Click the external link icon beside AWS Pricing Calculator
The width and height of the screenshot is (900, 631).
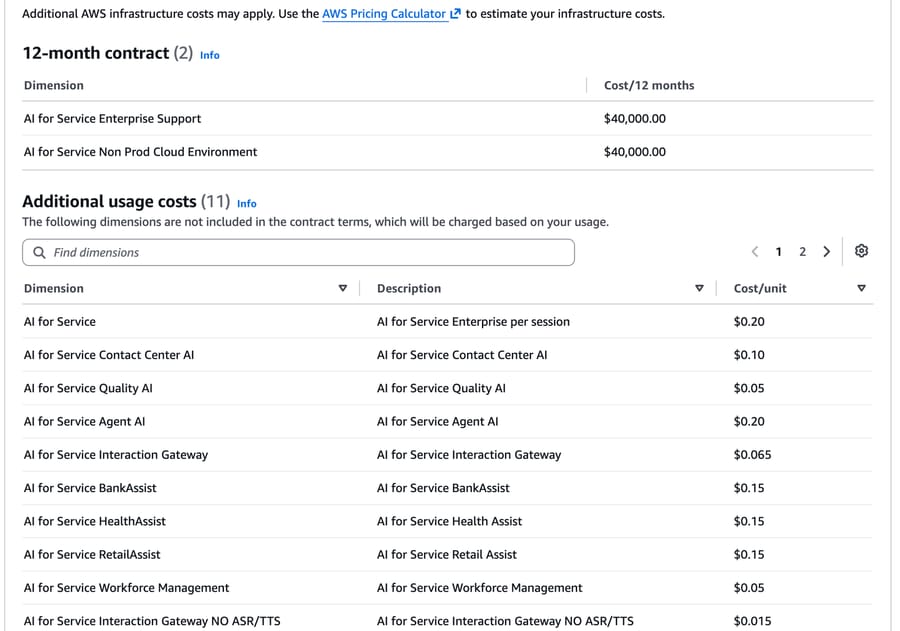point(455,13)
